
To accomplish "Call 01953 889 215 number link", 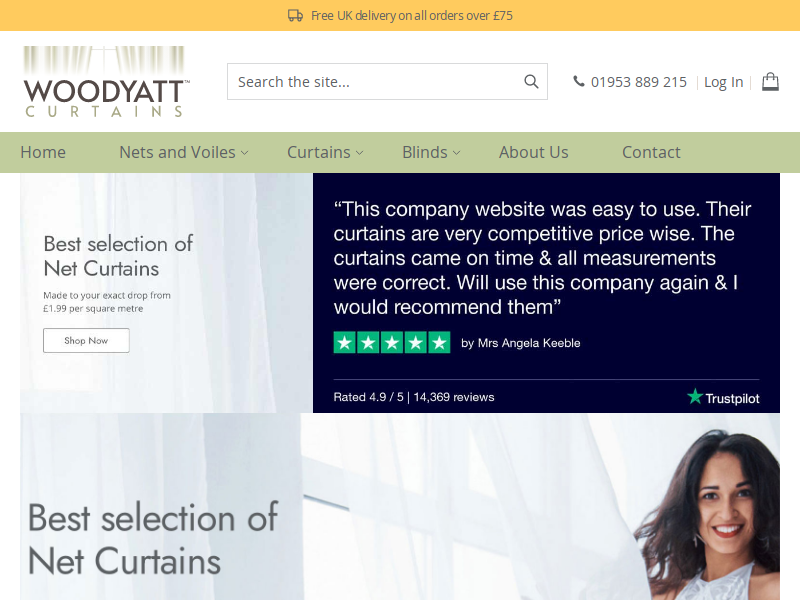I will pos(639,82).
